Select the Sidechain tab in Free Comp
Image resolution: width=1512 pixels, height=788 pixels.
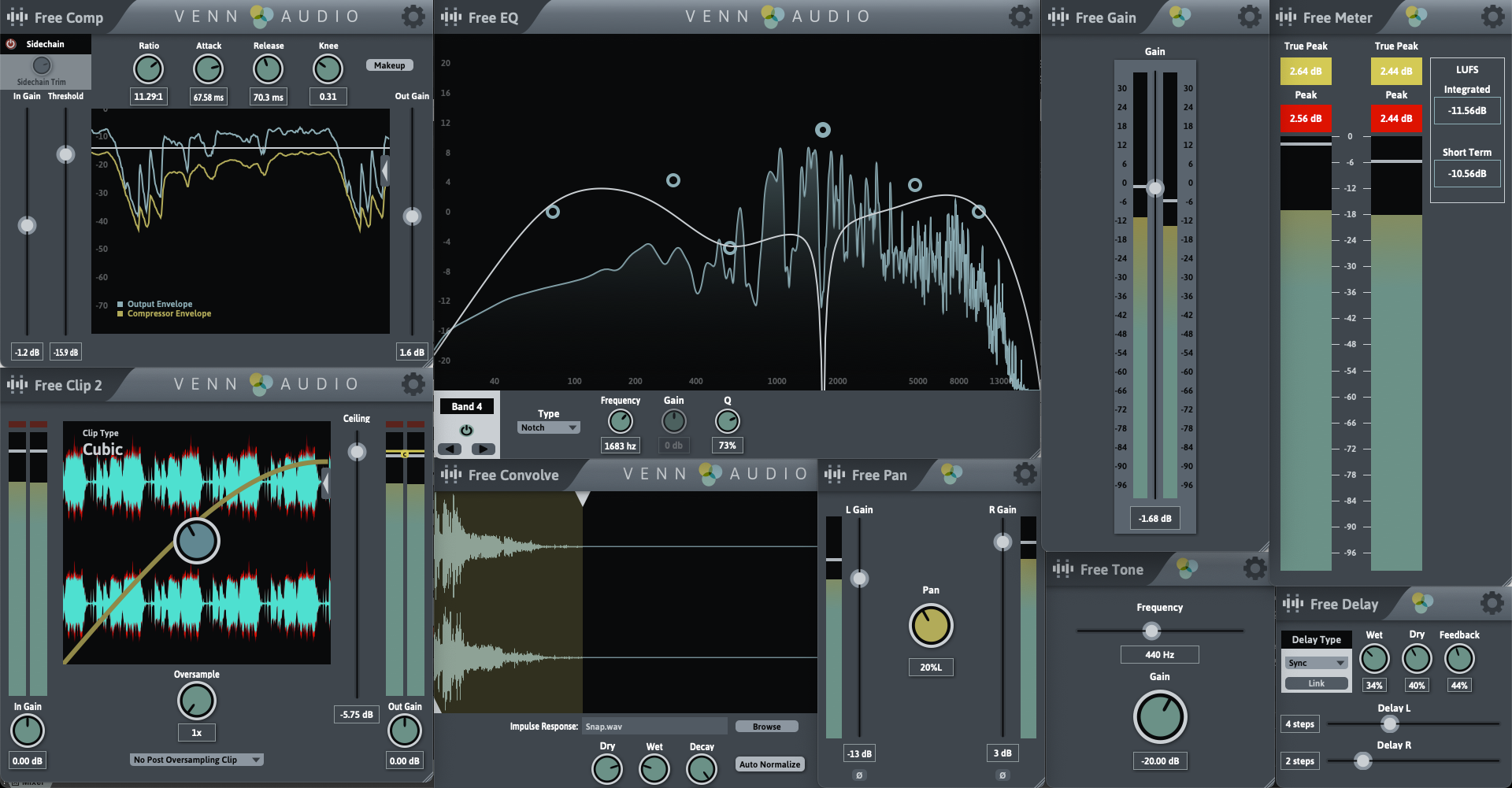click(45, 43)
